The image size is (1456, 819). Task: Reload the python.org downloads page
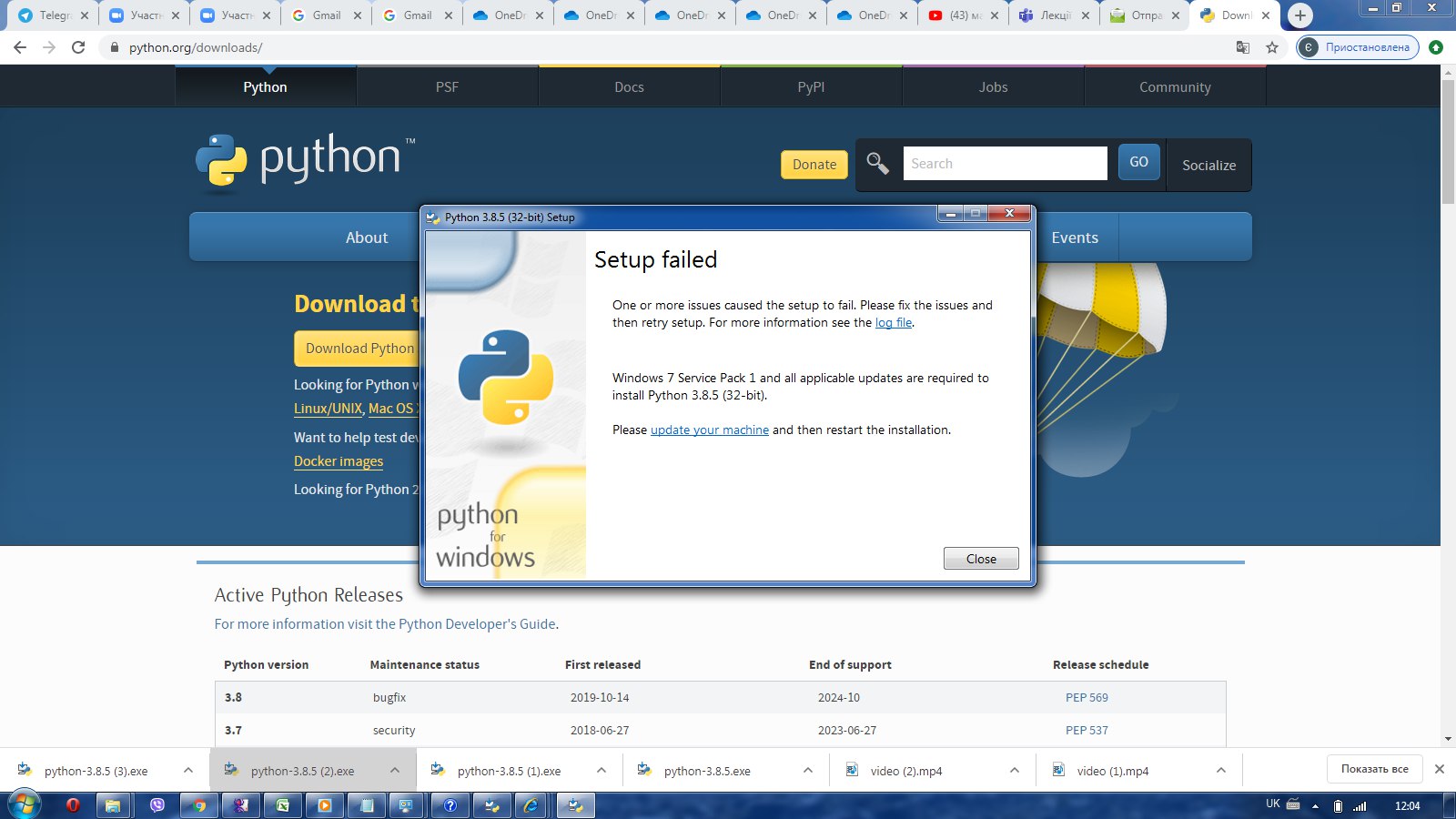click(x=78, y=47)
